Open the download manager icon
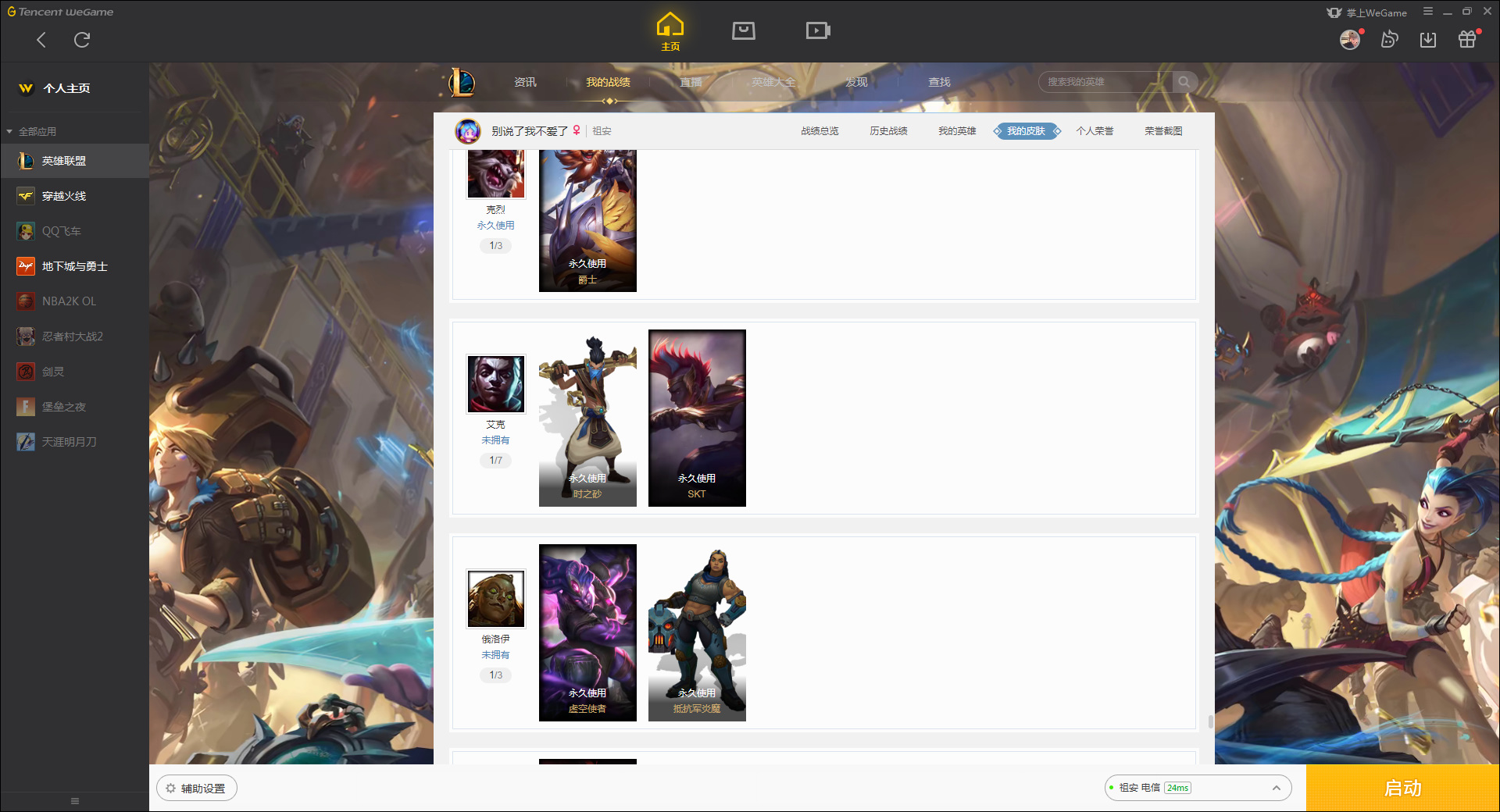This screenshot has height=812, width=1500. [x=1428, y=39]
